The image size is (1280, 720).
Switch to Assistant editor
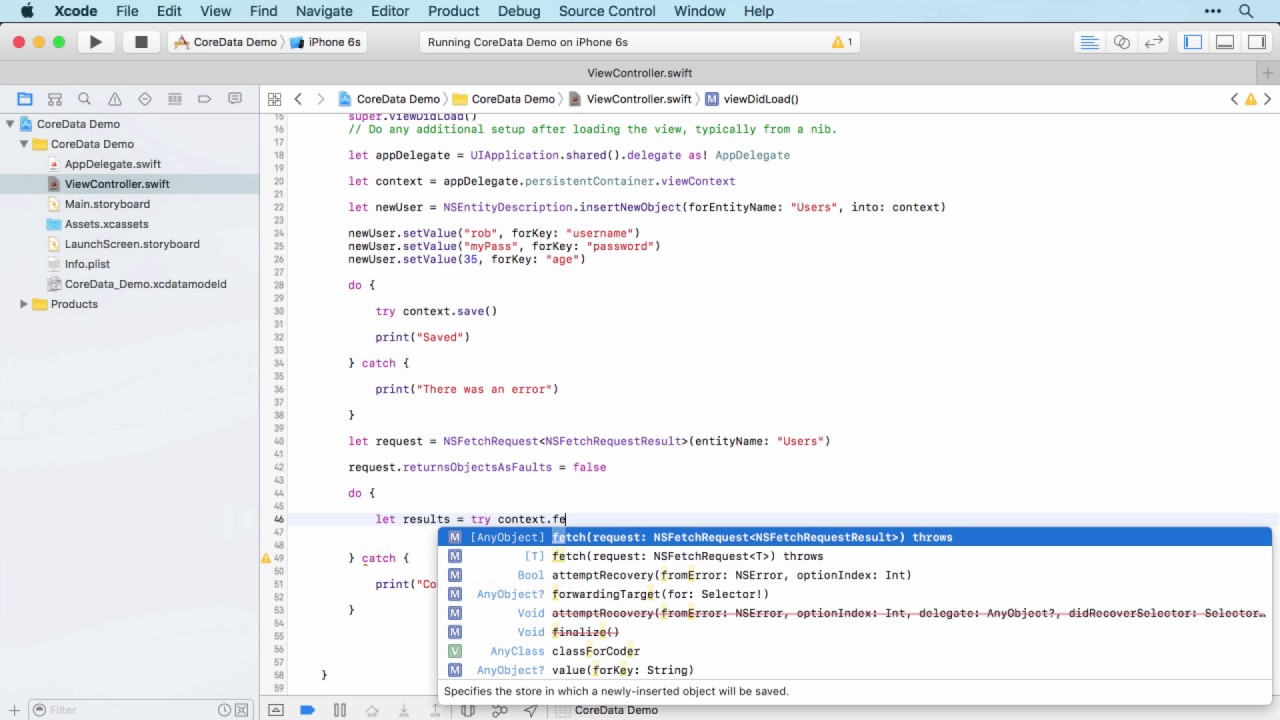(x=1122, y=42)
